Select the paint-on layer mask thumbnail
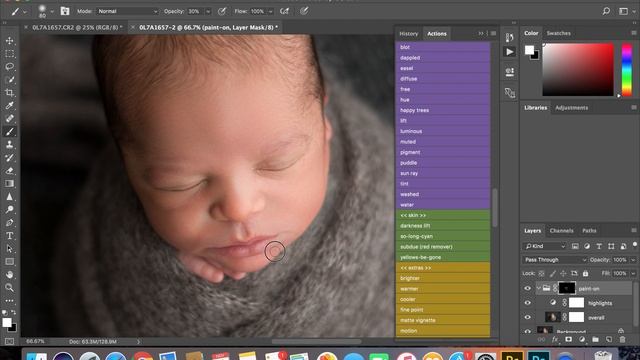640x360 pixels. 567,288
